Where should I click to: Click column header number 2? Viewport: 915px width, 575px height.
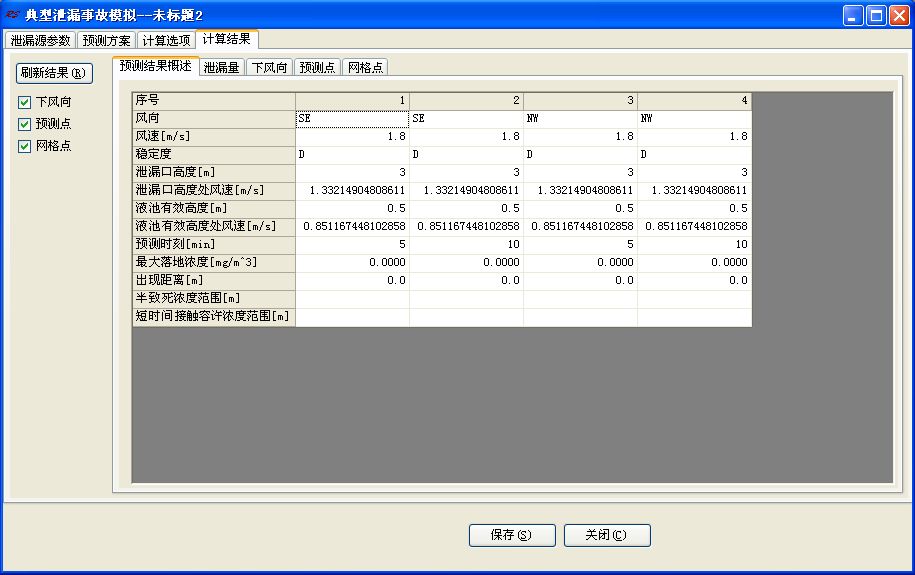click(x=466, y=101)
